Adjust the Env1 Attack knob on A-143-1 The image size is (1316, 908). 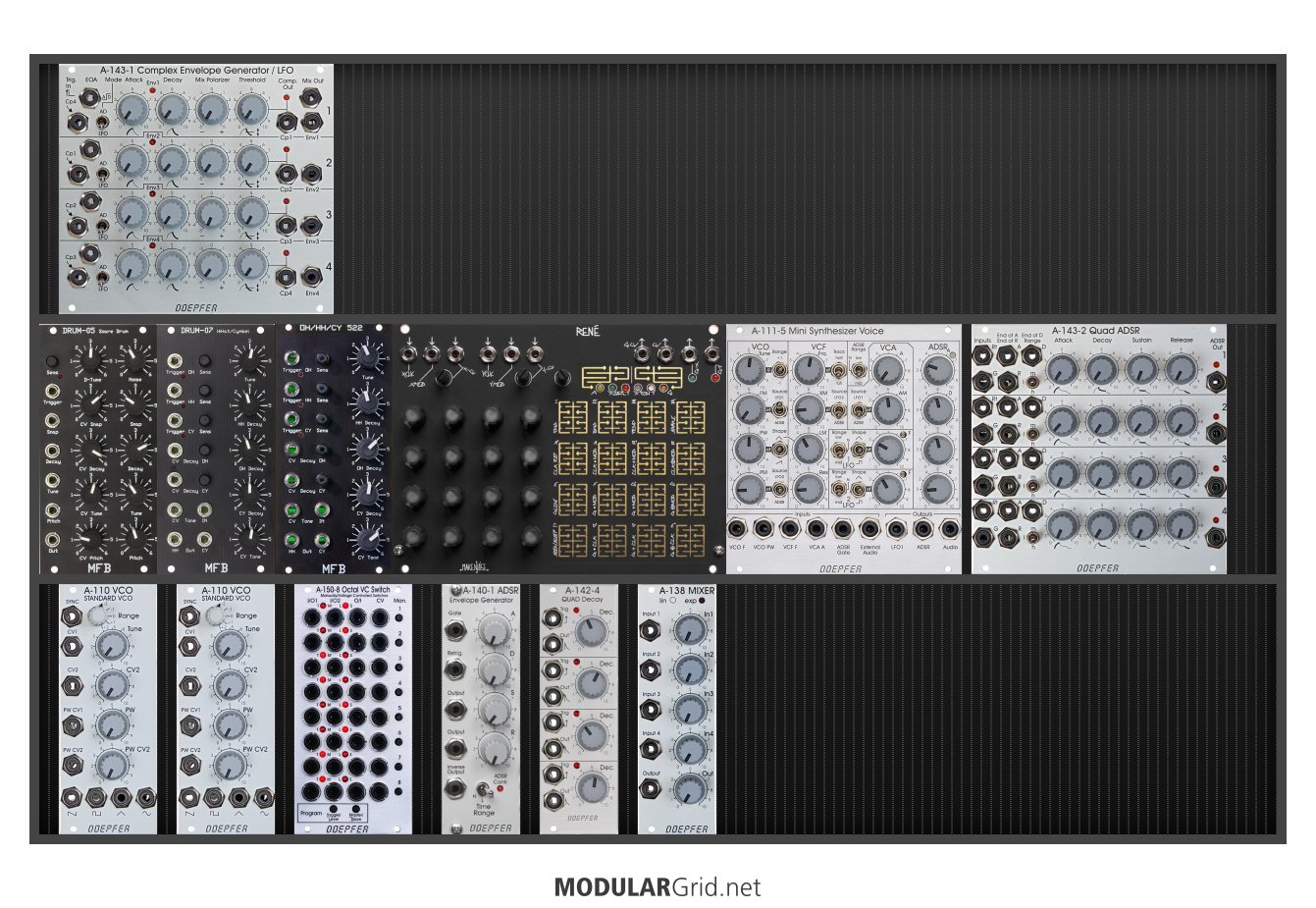pos(132,111)
